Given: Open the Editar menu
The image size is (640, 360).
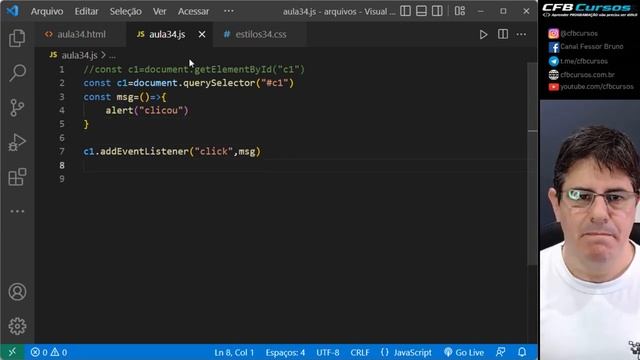Looking at the screenshot, I should tap(86, 11).
